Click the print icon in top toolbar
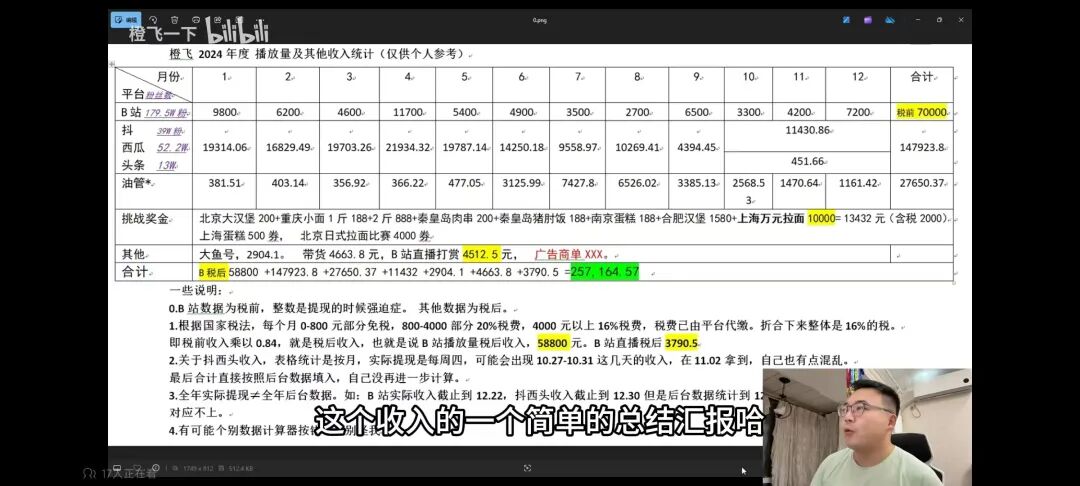Viewport: 1080px width, 486px height. (196, 20)
